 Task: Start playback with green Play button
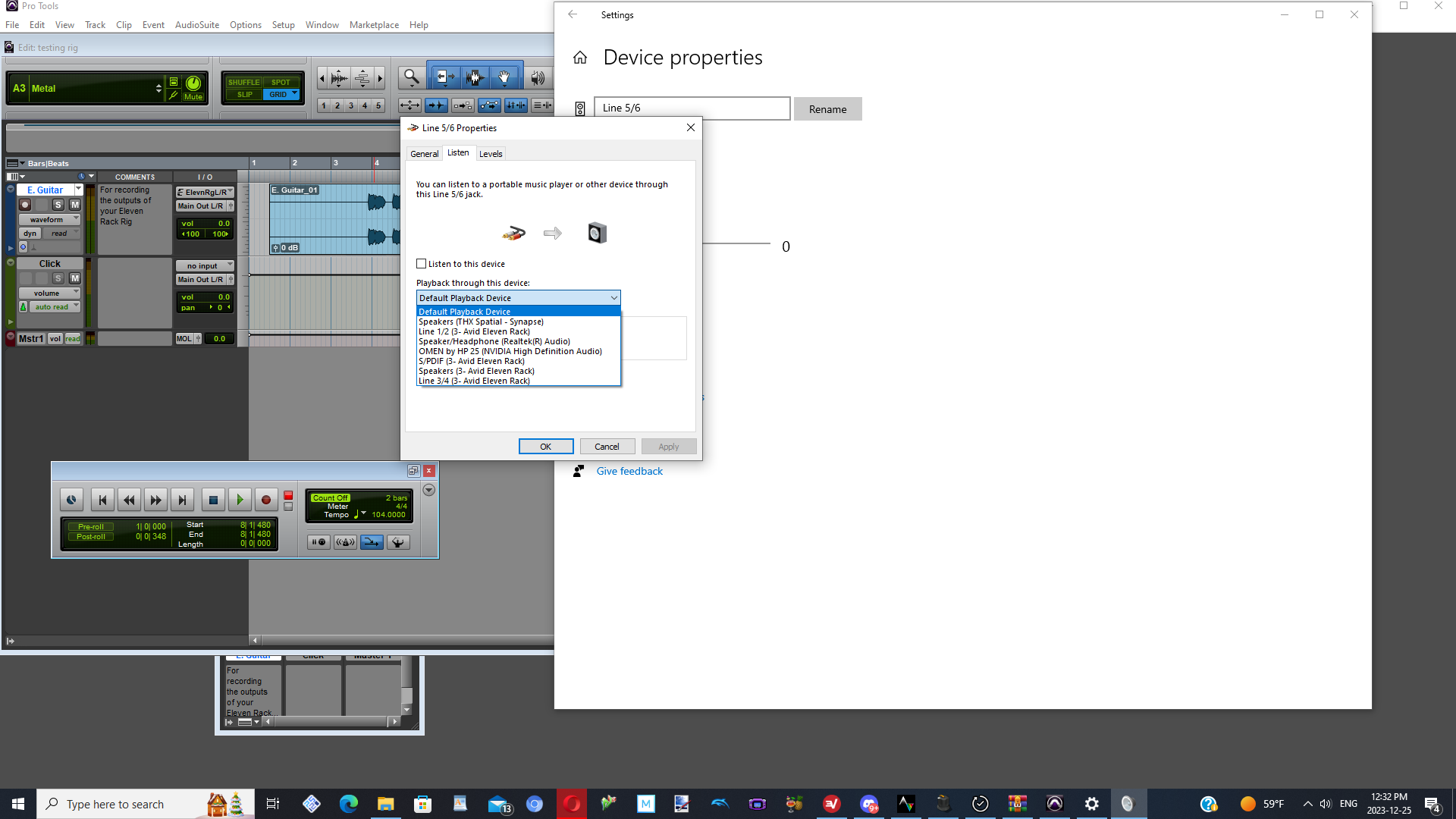tap(240, 500)
